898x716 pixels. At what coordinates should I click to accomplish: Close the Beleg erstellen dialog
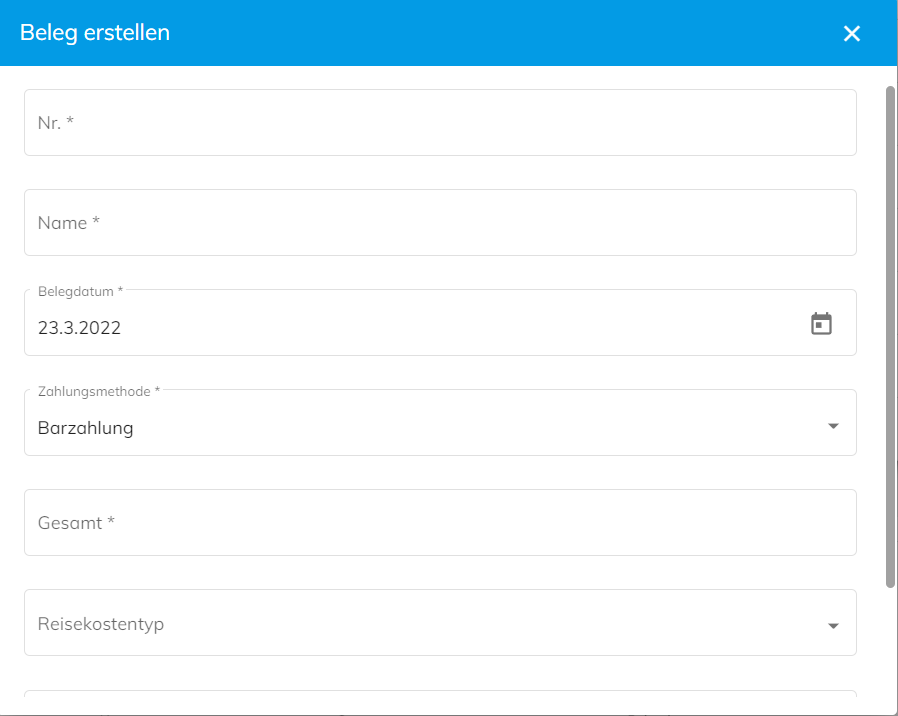point(852,33)
